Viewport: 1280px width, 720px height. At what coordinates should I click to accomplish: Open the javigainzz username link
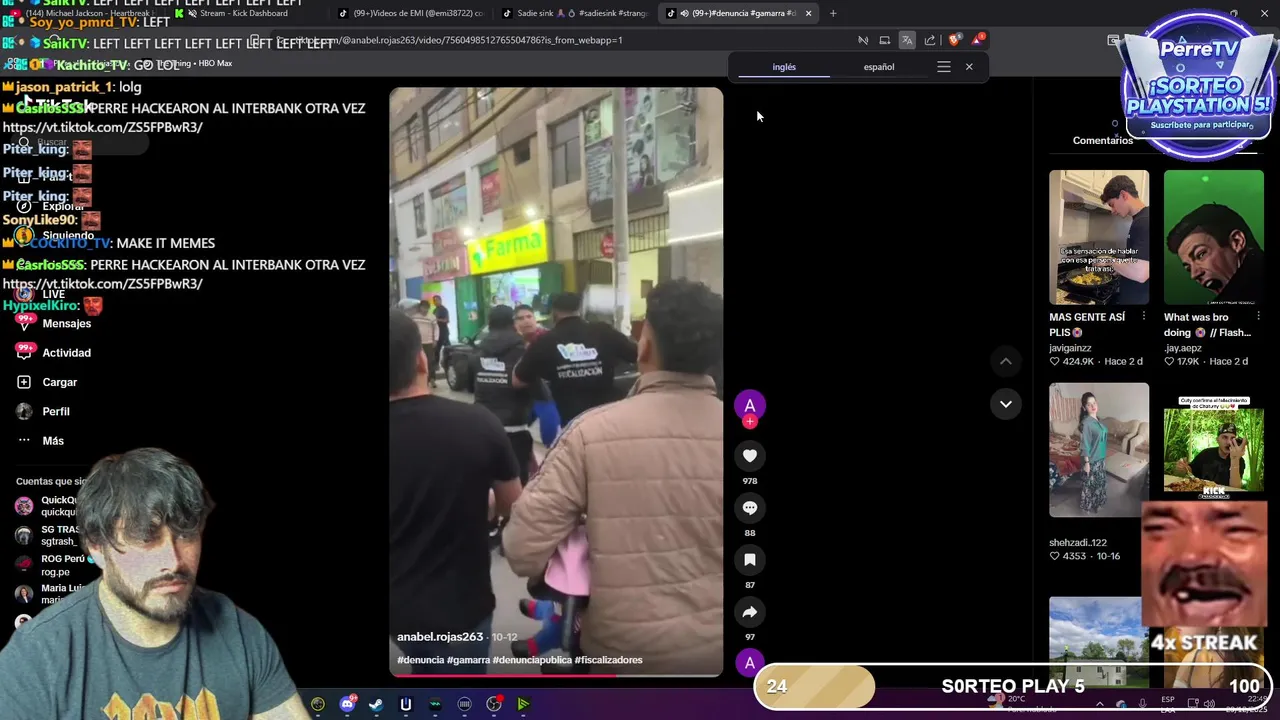point(1070,348)
